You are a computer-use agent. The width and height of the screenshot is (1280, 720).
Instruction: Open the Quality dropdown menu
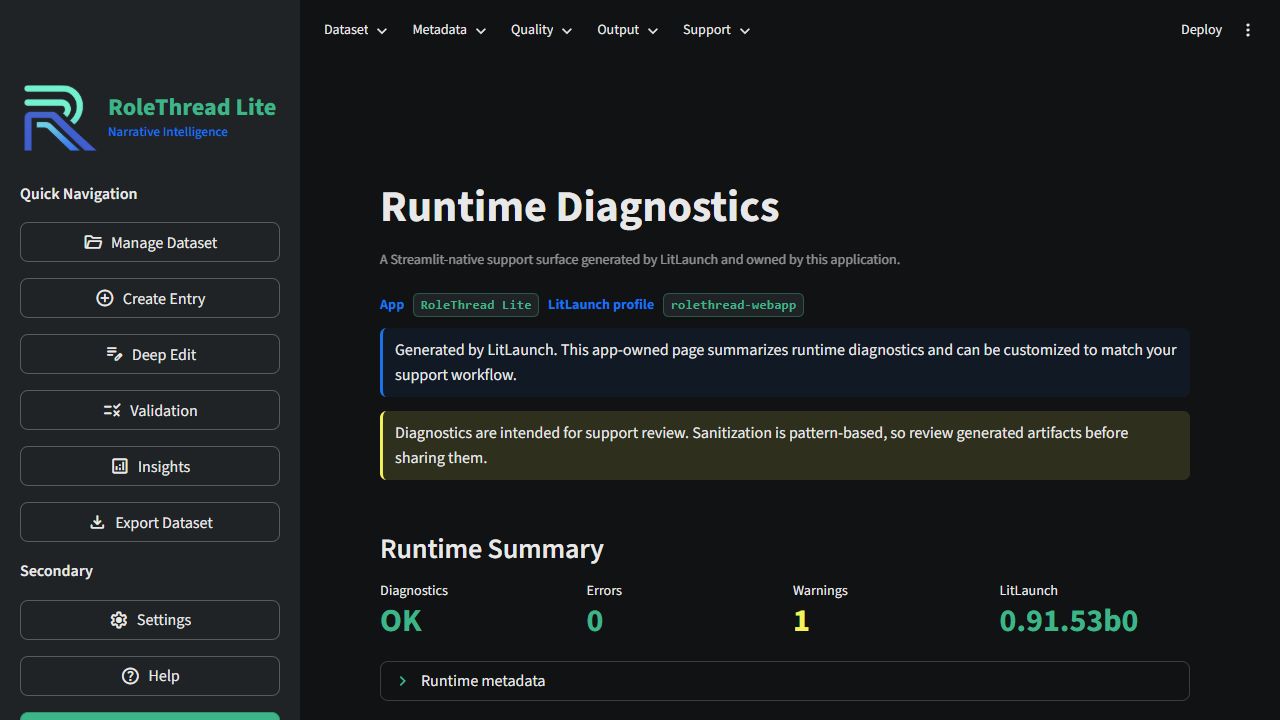(x=541, y=30)
